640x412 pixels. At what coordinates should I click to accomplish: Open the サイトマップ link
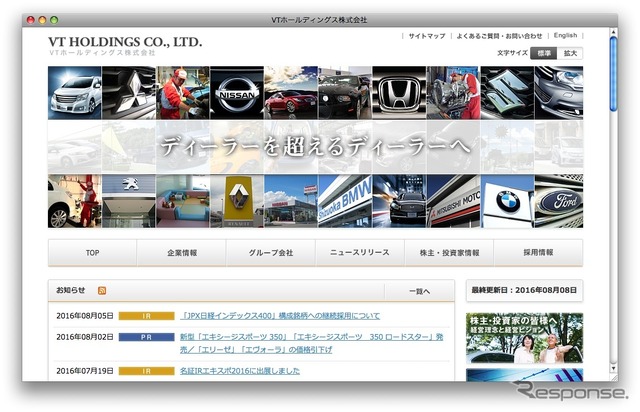(x=427, y=36)
